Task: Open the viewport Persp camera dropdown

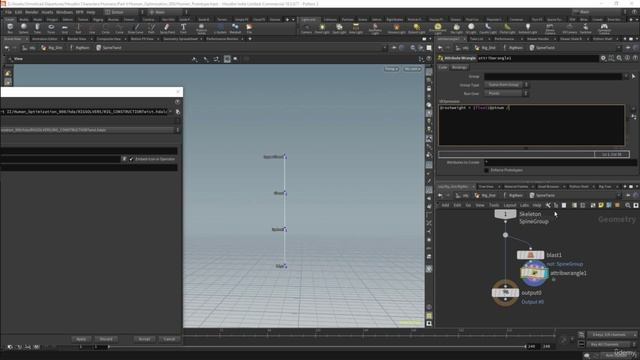Action: tap(391, 69)
